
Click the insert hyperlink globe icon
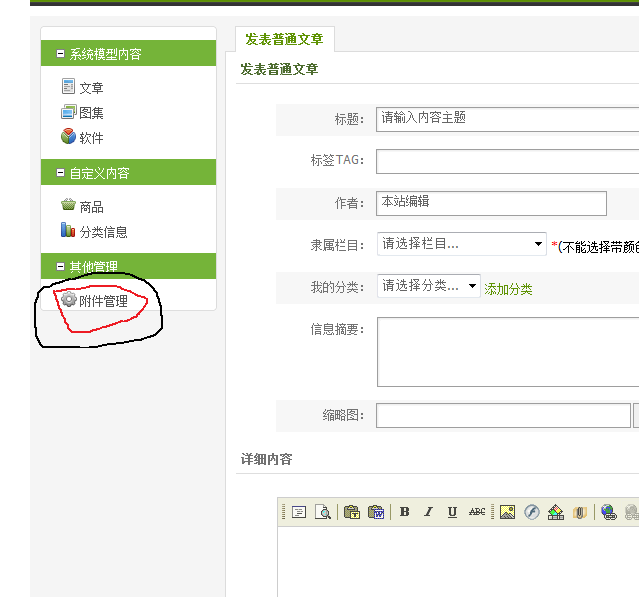(x=608, y=512)
